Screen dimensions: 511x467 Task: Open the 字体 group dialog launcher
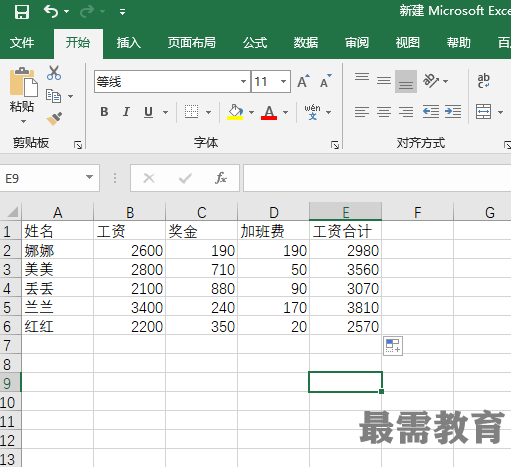pyautogui.click(x=335, y=145)
